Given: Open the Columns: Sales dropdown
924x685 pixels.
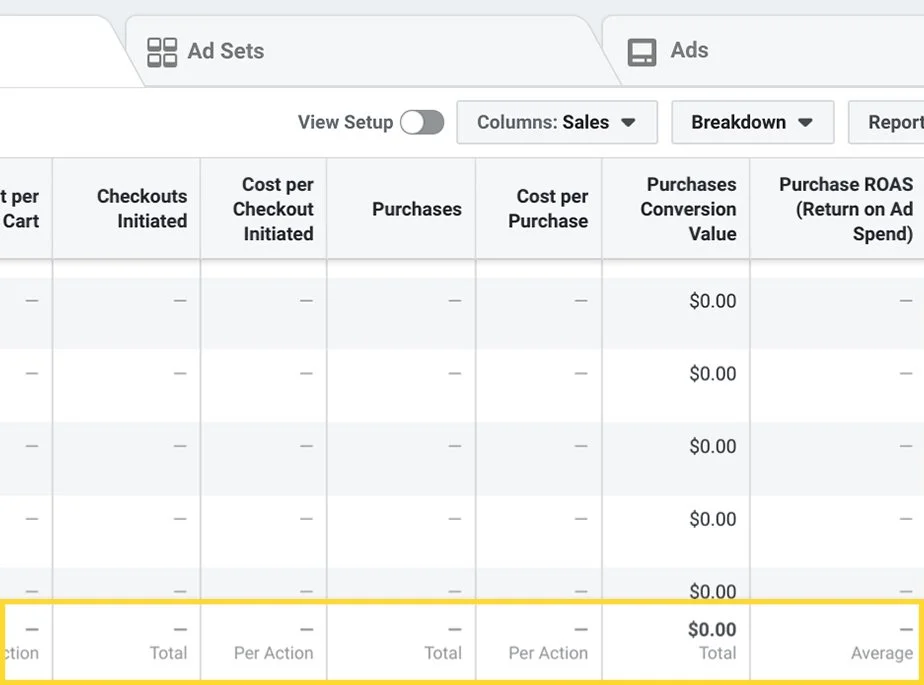Looking at the screenshot, I should coord(556,122).
